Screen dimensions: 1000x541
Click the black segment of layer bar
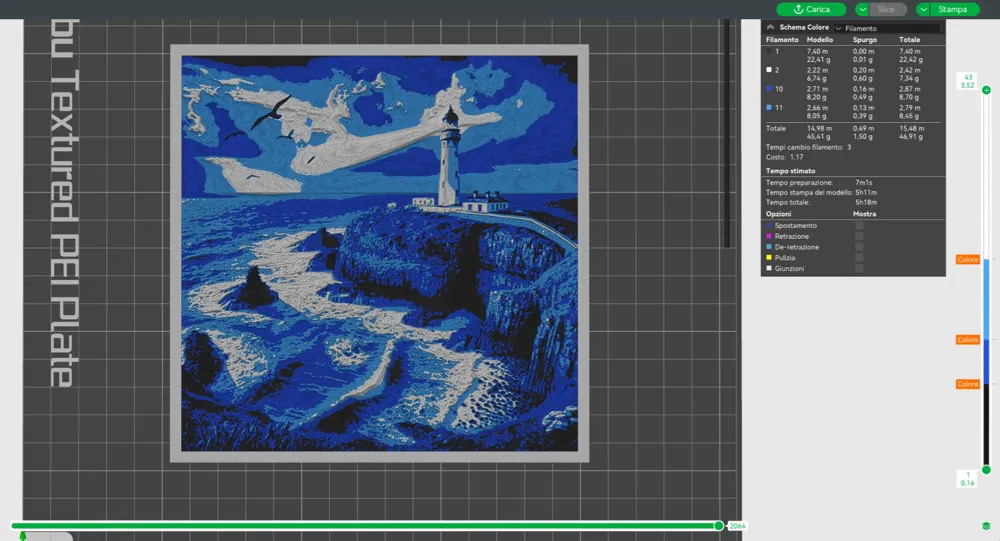(x=986, y=424)
